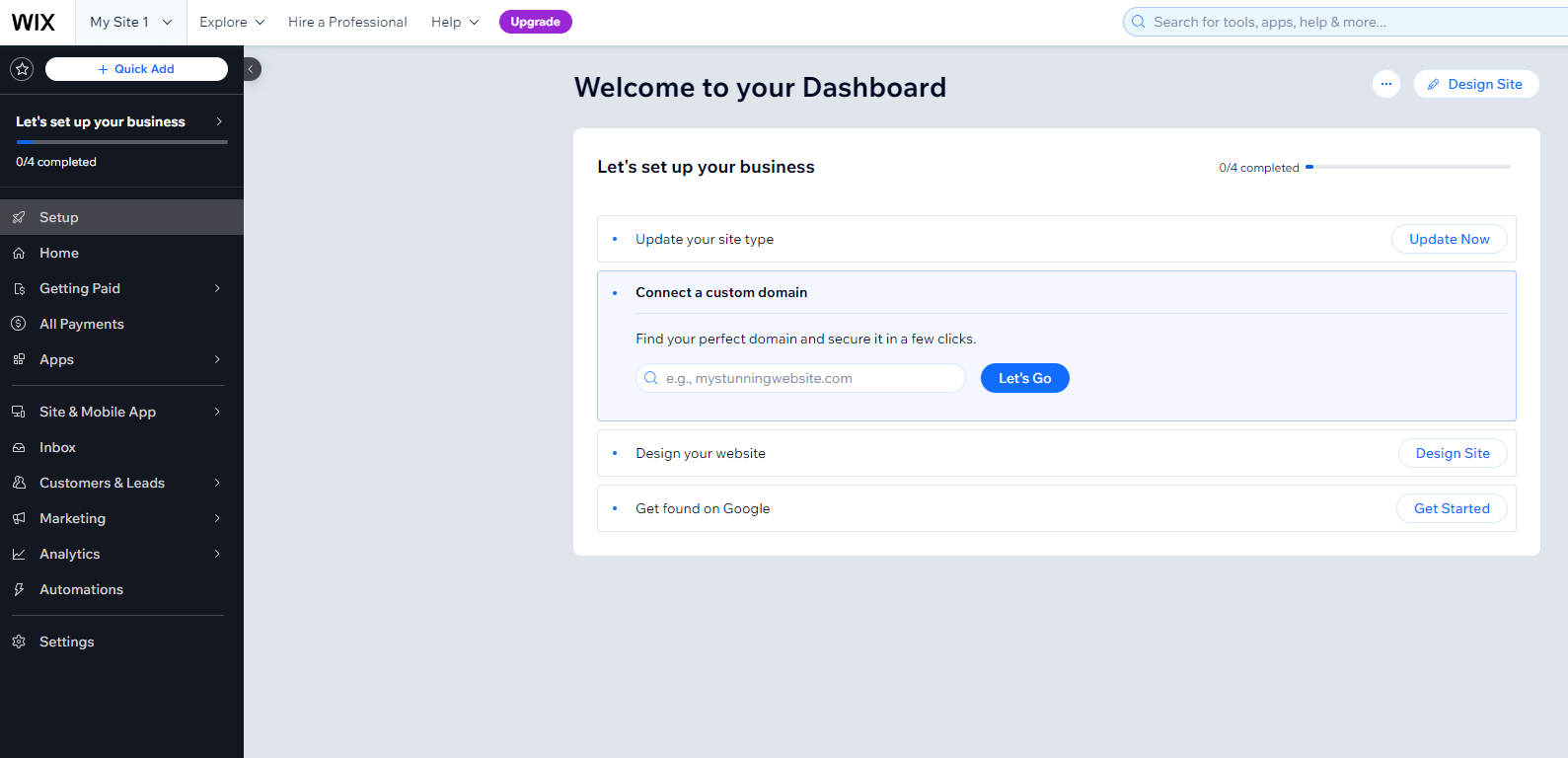Select Update your site type row
The image size is (1568, 758).
1057,239
